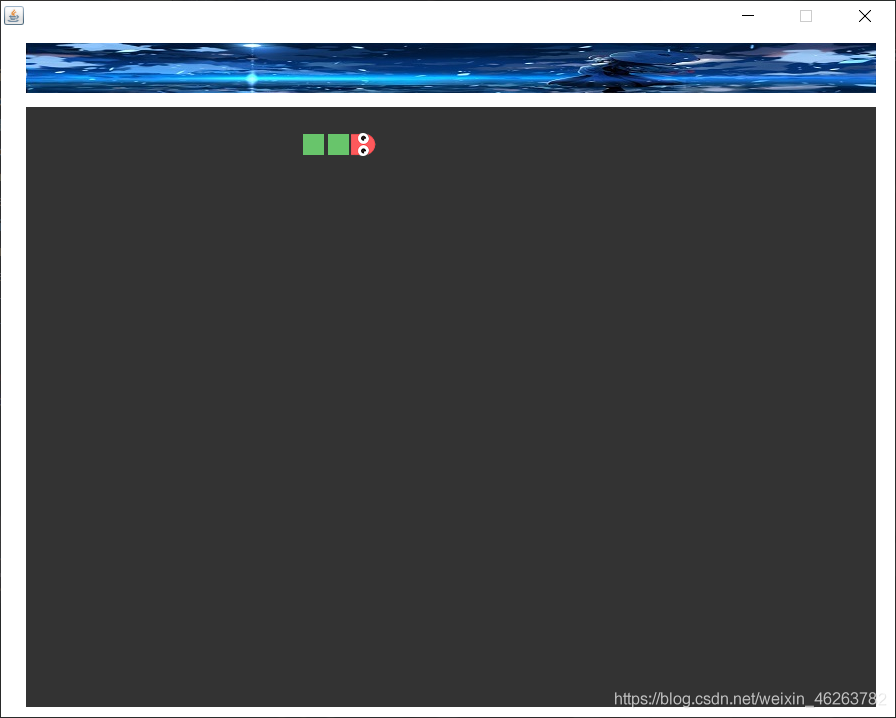This screenshot has height=718, width=896.
Task: Click the disabled maximize window button
Action: coord(806,15)
